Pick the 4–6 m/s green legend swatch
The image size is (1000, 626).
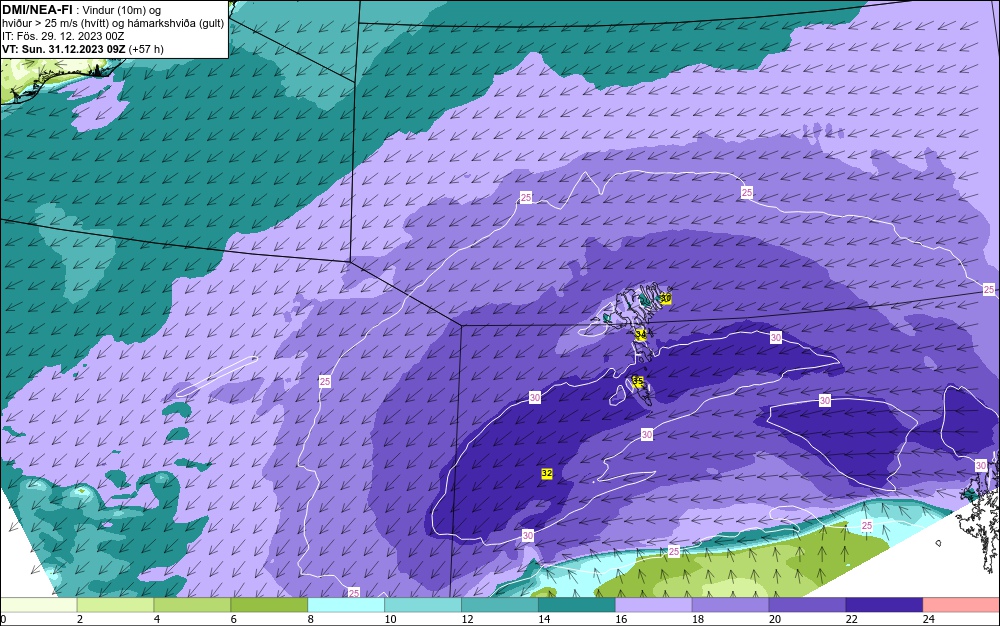pyautogui.click(x=192, y=605)
